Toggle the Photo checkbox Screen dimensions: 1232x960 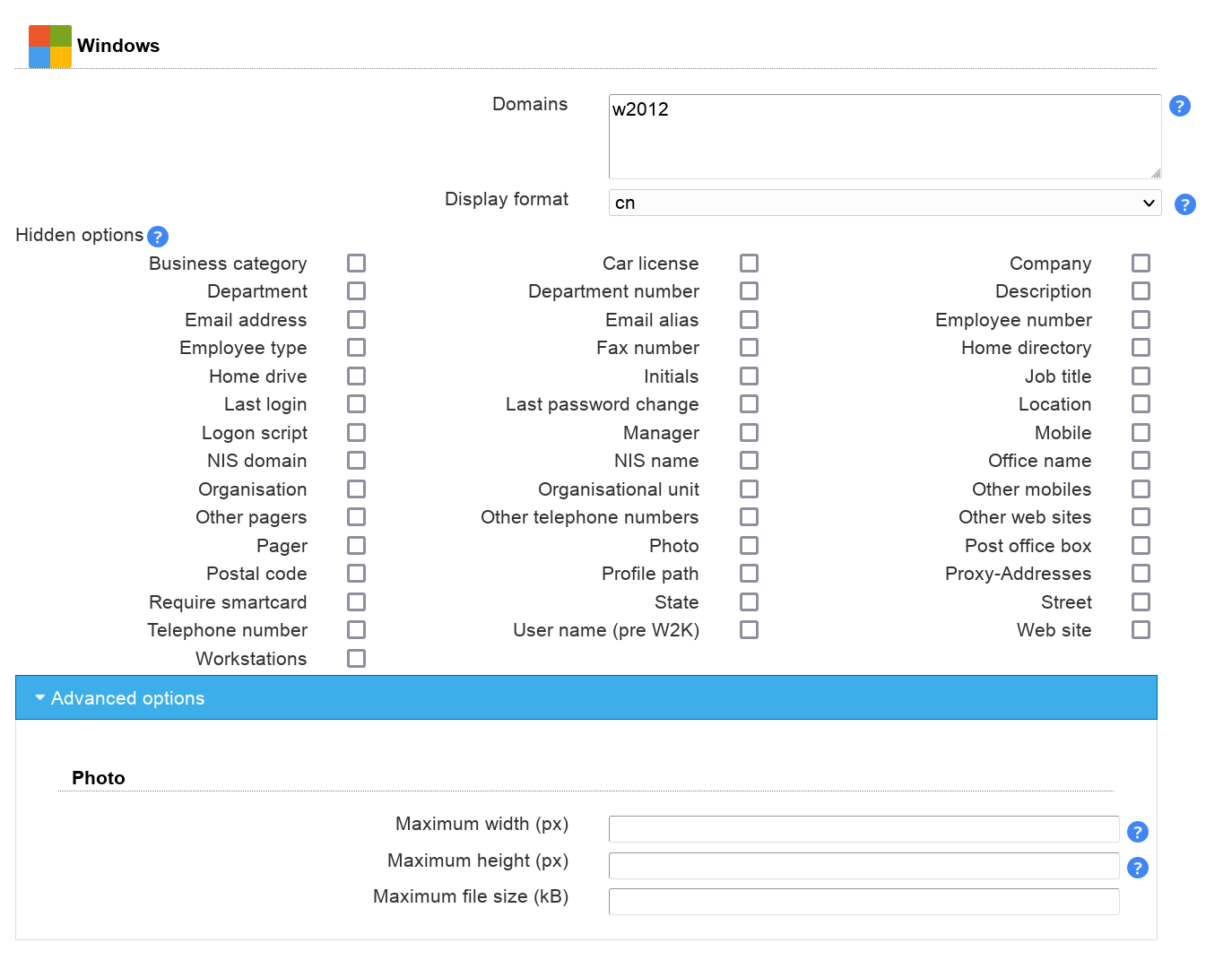[749, 546]
